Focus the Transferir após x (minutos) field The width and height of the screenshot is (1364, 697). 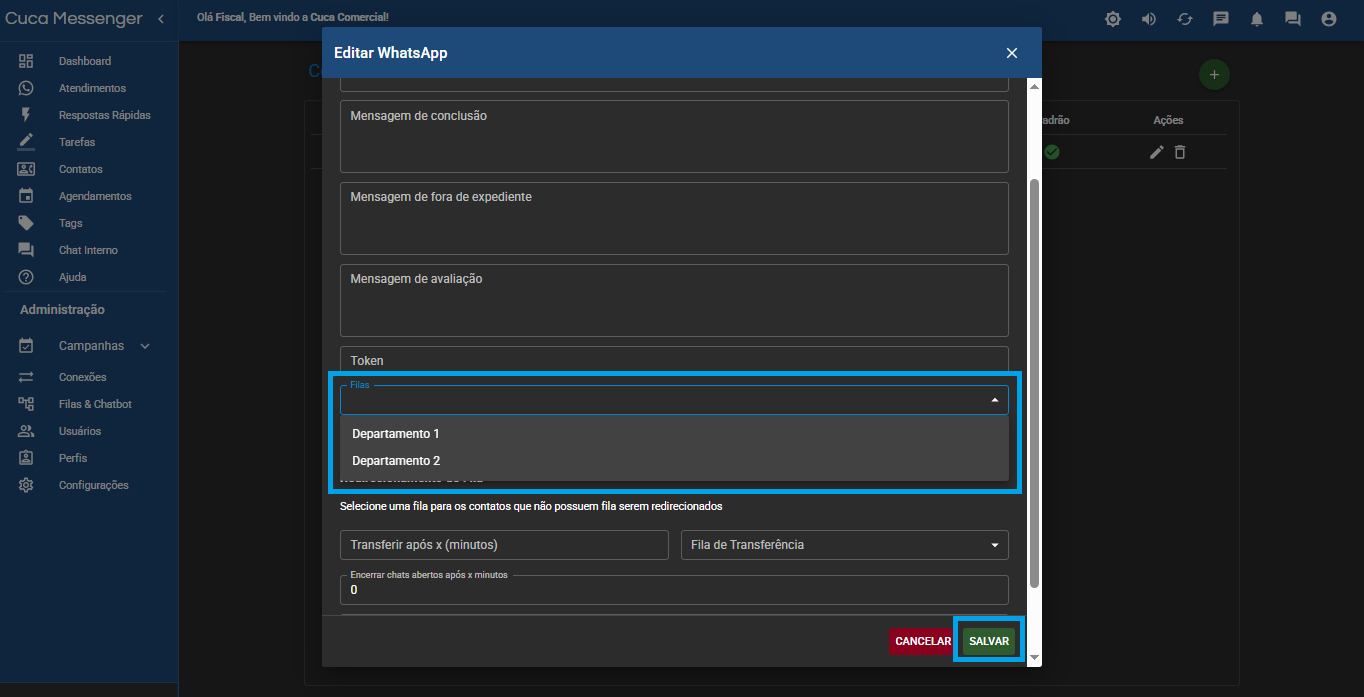[504, 545]
